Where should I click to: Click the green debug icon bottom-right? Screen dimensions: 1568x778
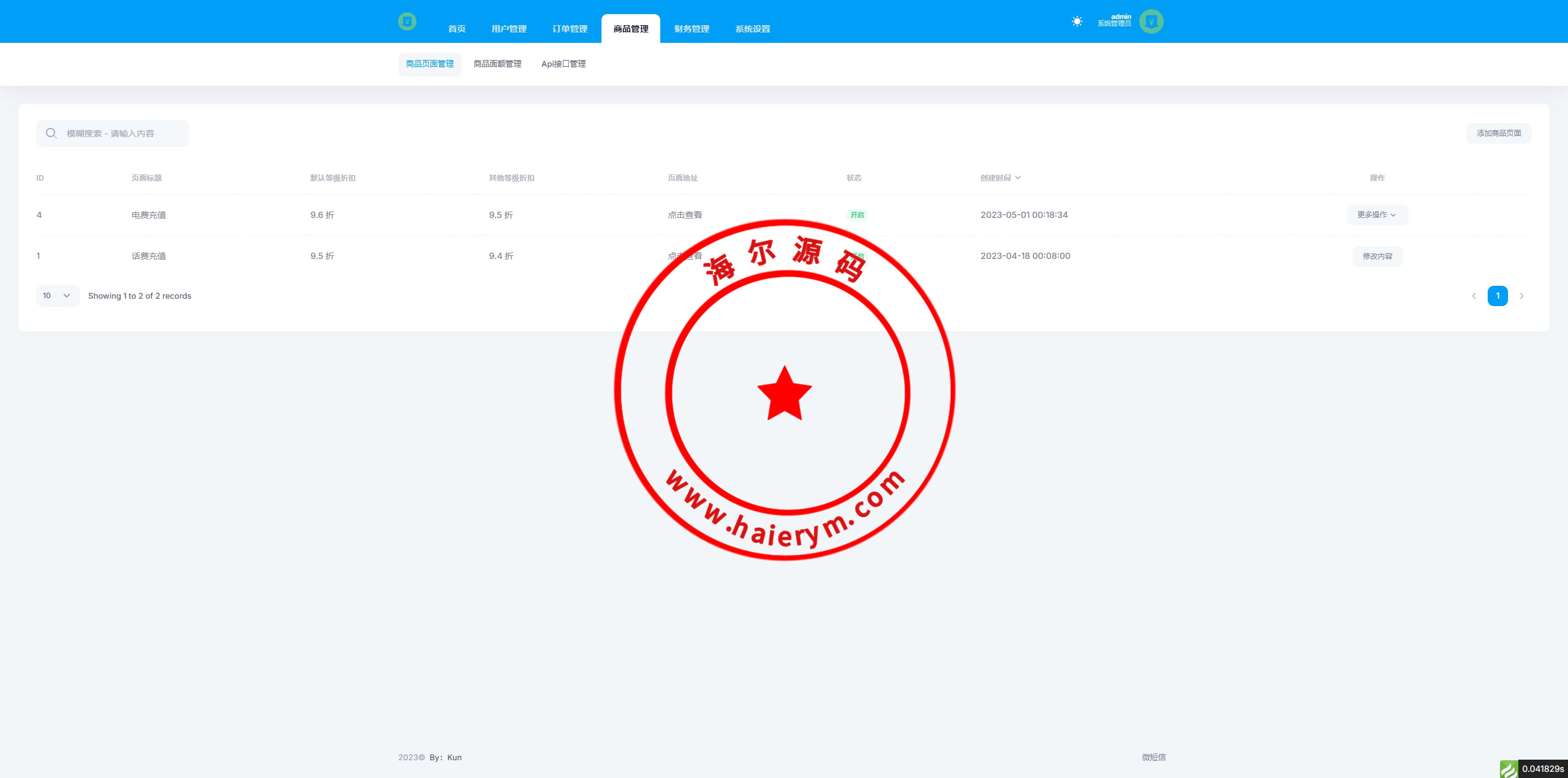[x=1509, y=769]
